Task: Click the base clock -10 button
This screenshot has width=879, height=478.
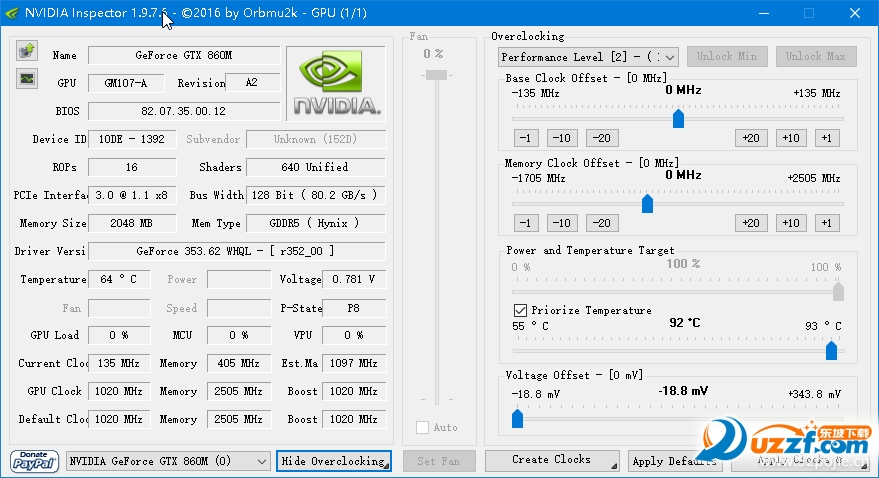Action: 562,138
